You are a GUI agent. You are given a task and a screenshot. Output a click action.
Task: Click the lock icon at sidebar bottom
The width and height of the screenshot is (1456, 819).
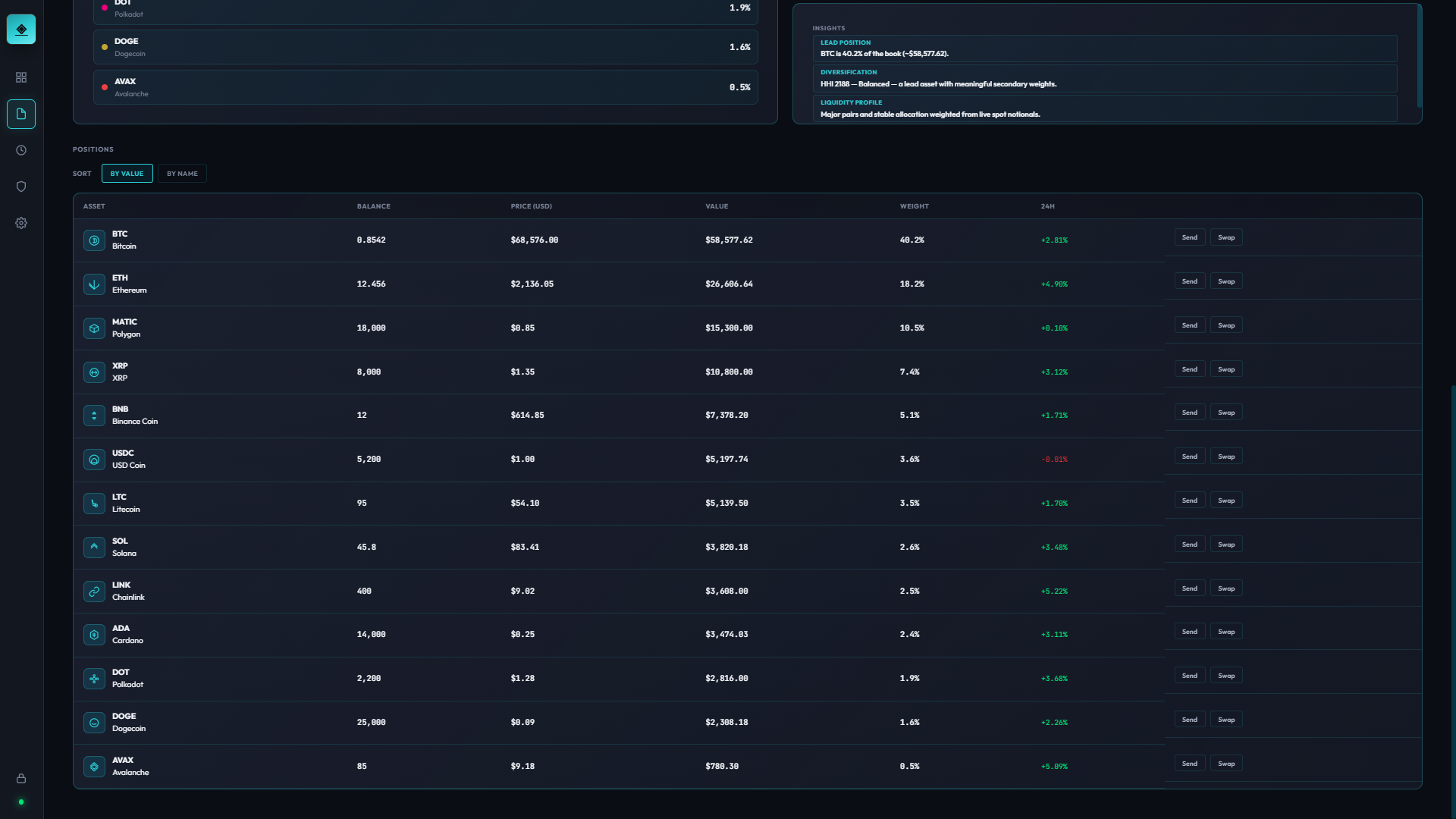click(x=21, y=778)
